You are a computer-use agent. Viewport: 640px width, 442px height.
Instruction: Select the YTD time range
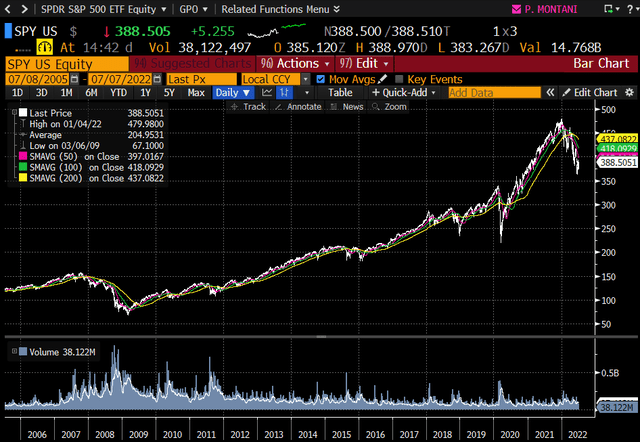click(x=118, y=93)
